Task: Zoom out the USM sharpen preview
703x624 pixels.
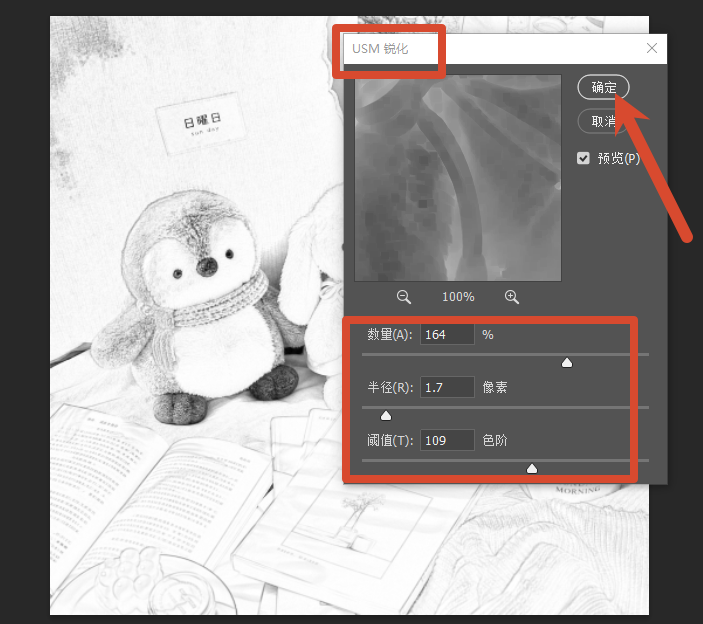Action: click(404, 297)
